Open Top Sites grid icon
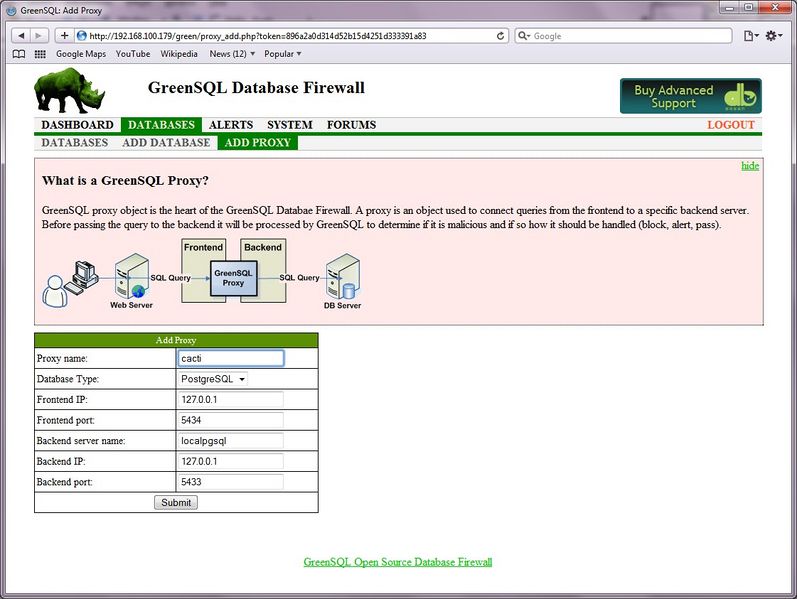Viewport: 797px width, 599px height. (x=40, y=54)
